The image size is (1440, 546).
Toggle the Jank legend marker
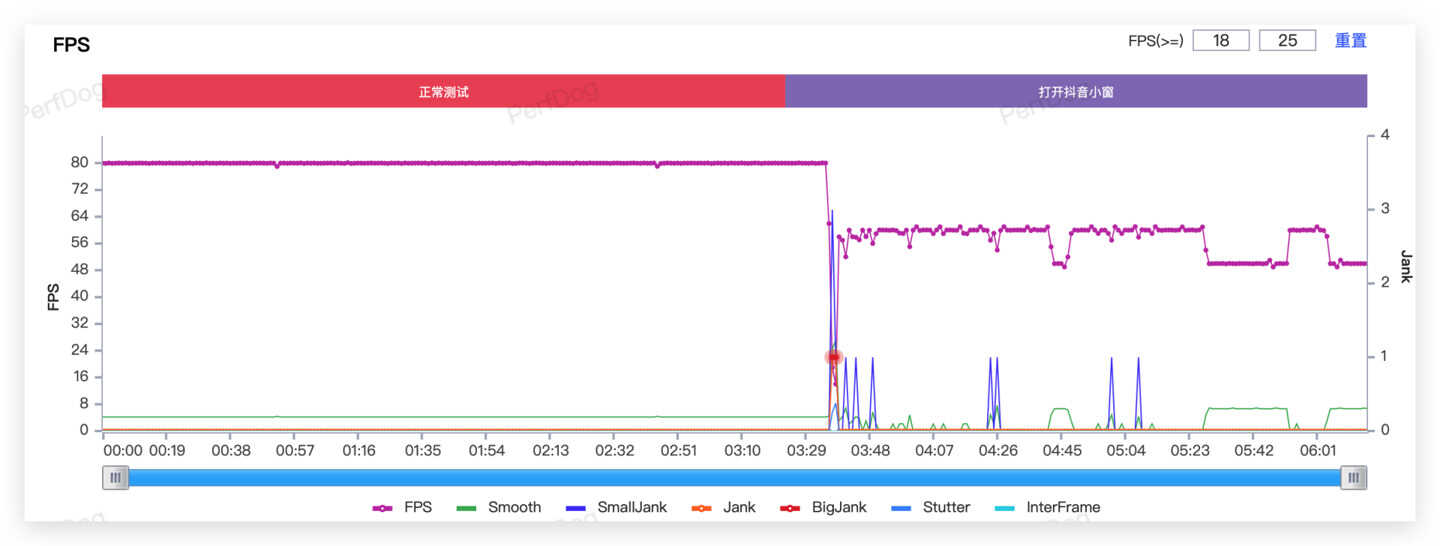click(x=702, y=508)
